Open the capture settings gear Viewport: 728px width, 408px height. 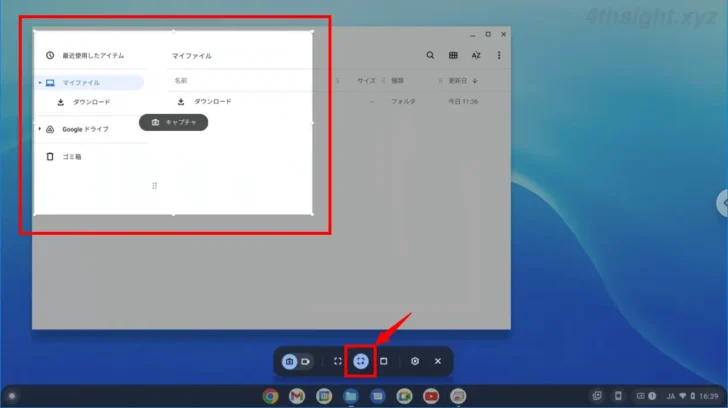tap(415, 361)
